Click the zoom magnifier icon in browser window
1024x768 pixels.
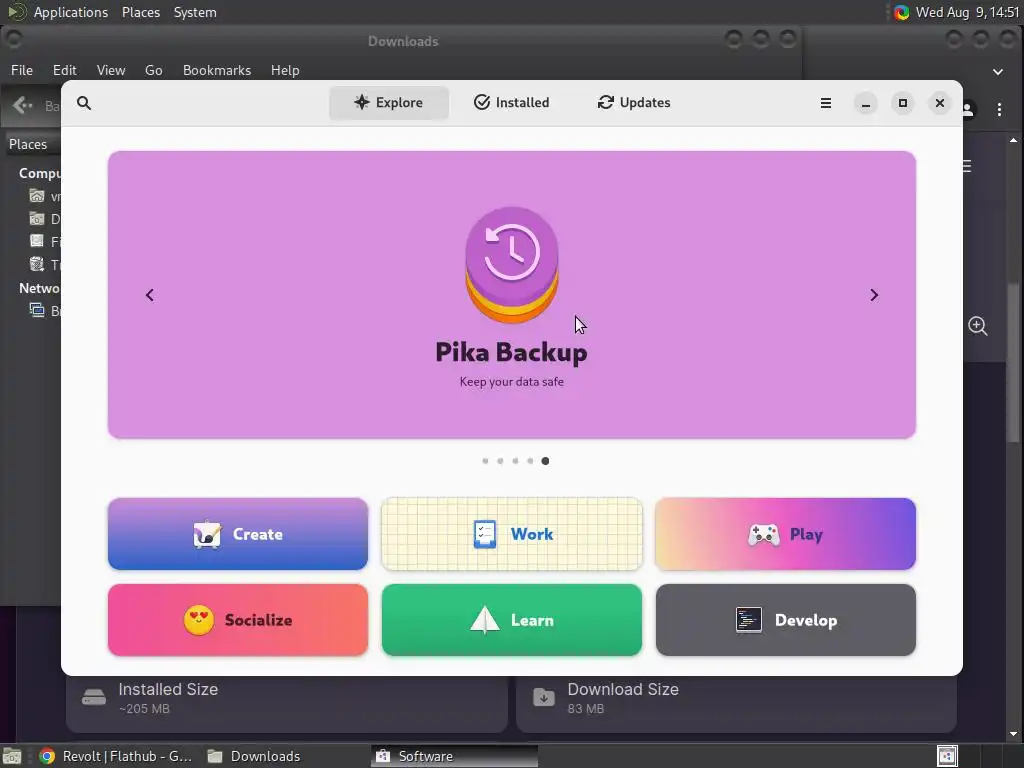tap(978, 326)
